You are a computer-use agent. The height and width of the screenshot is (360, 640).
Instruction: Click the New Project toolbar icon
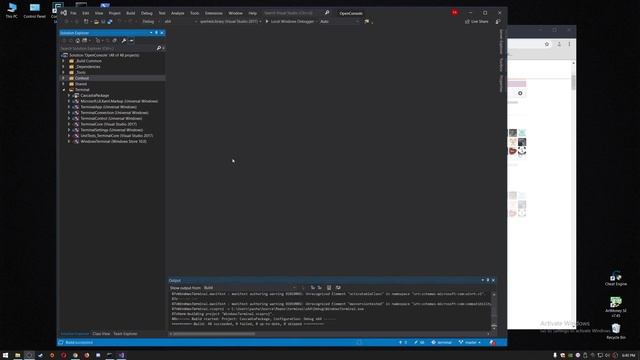86,21
